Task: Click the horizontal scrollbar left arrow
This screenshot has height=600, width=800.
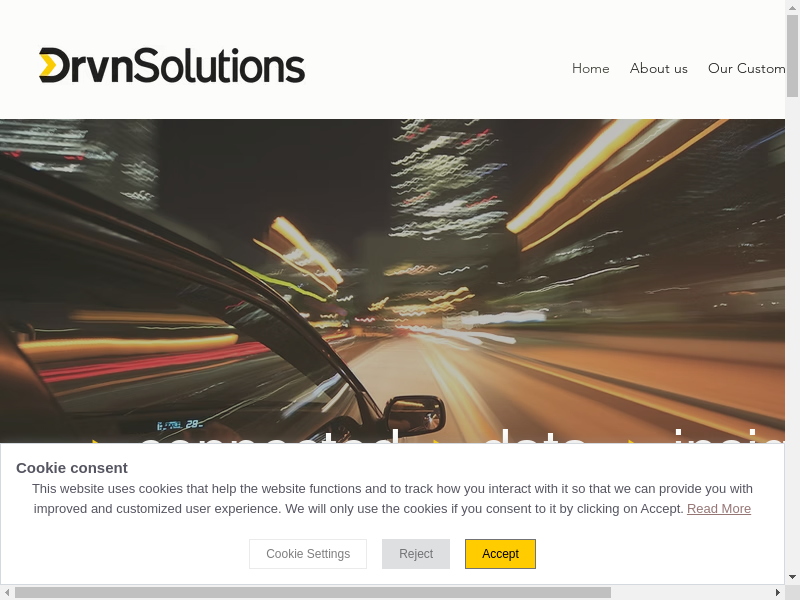Action: click(7, 592)
